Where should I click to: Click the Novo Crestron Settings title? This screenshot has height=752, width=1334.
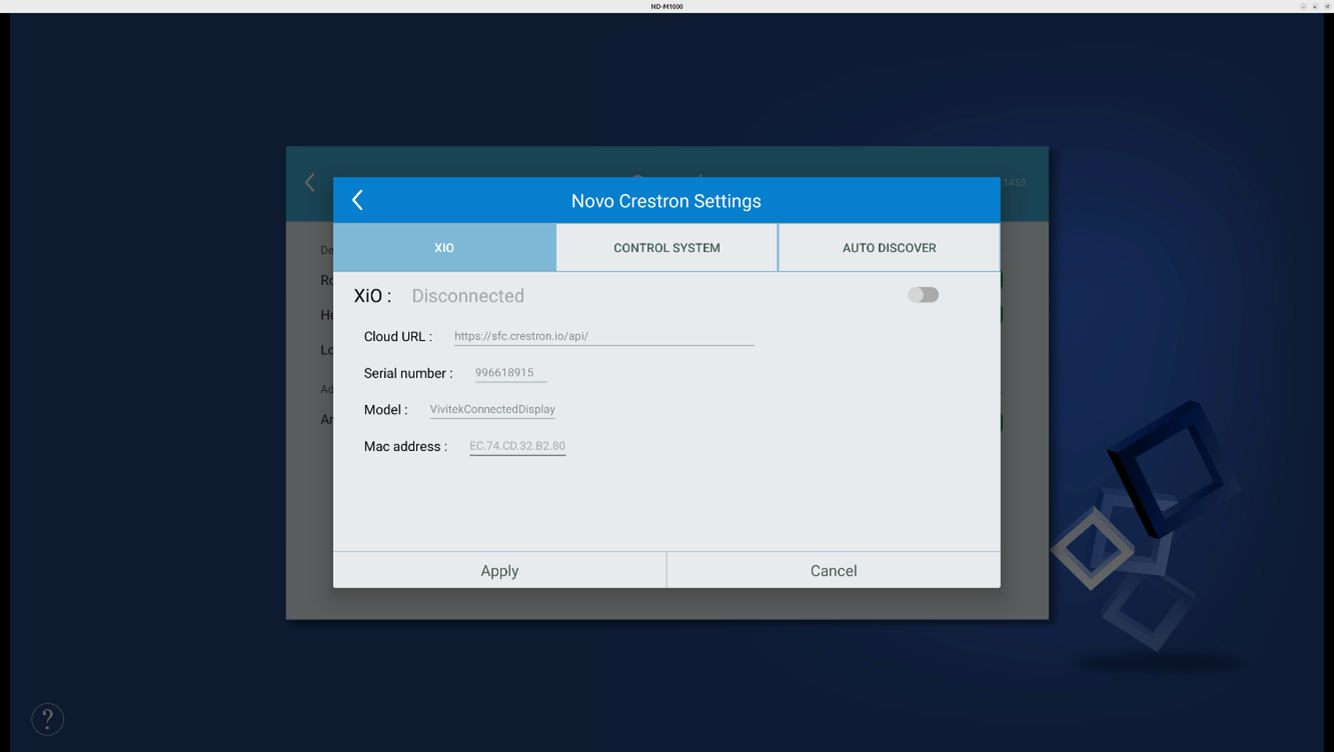click(x=666, y=201)
